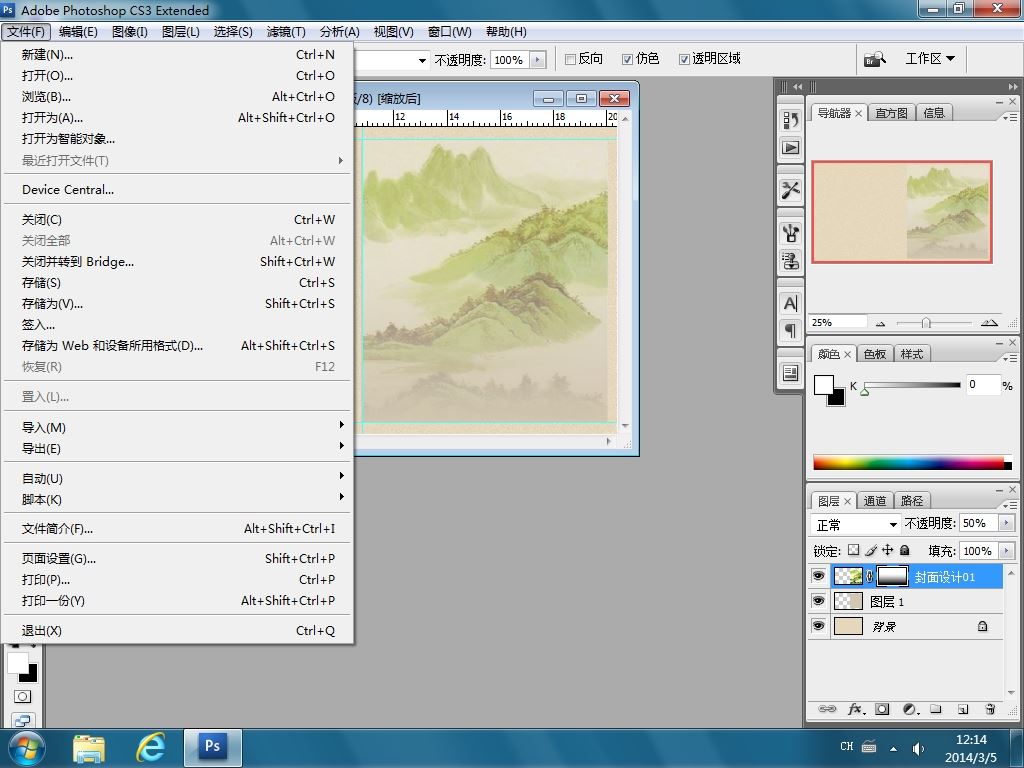Toggle Lock position move icon
This screenshot has width=1024, height=768.
click(x=888, y=550)
